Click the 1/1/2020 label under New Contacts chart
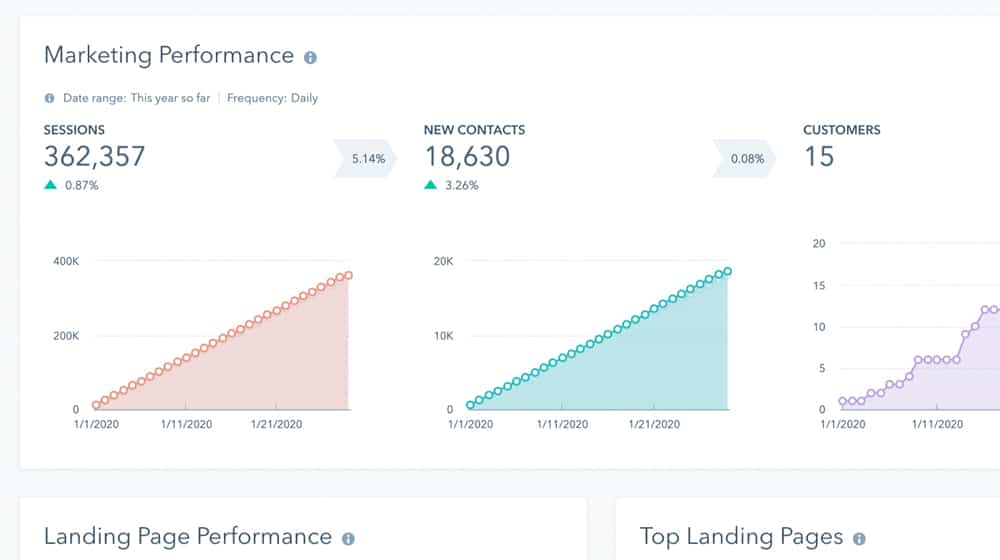Image resolution: width=1000 pixels, height=560 pixels. pos(470,424)
